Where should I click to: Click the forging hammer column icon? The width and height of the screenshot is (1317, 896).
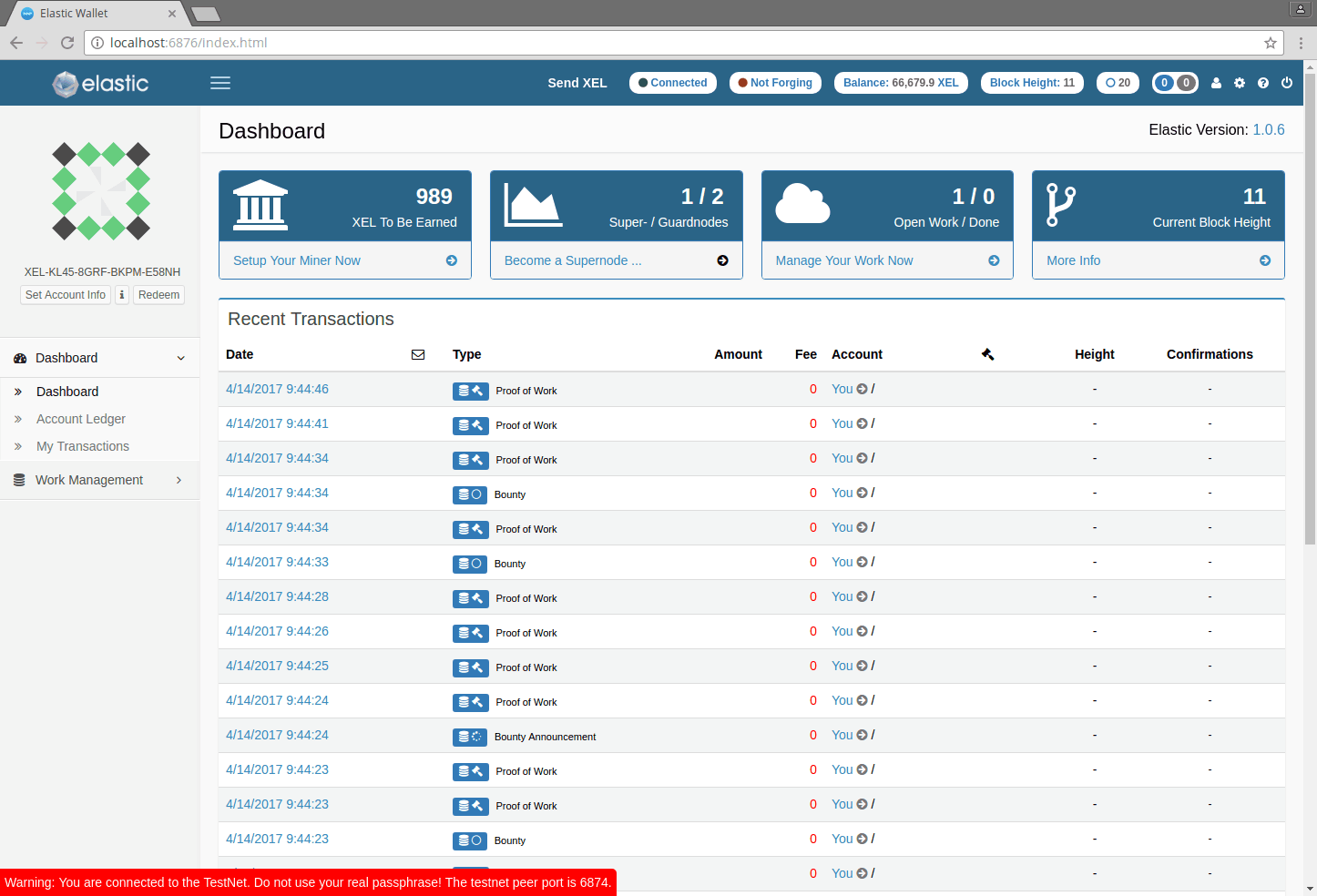click(x=987, y=354)
